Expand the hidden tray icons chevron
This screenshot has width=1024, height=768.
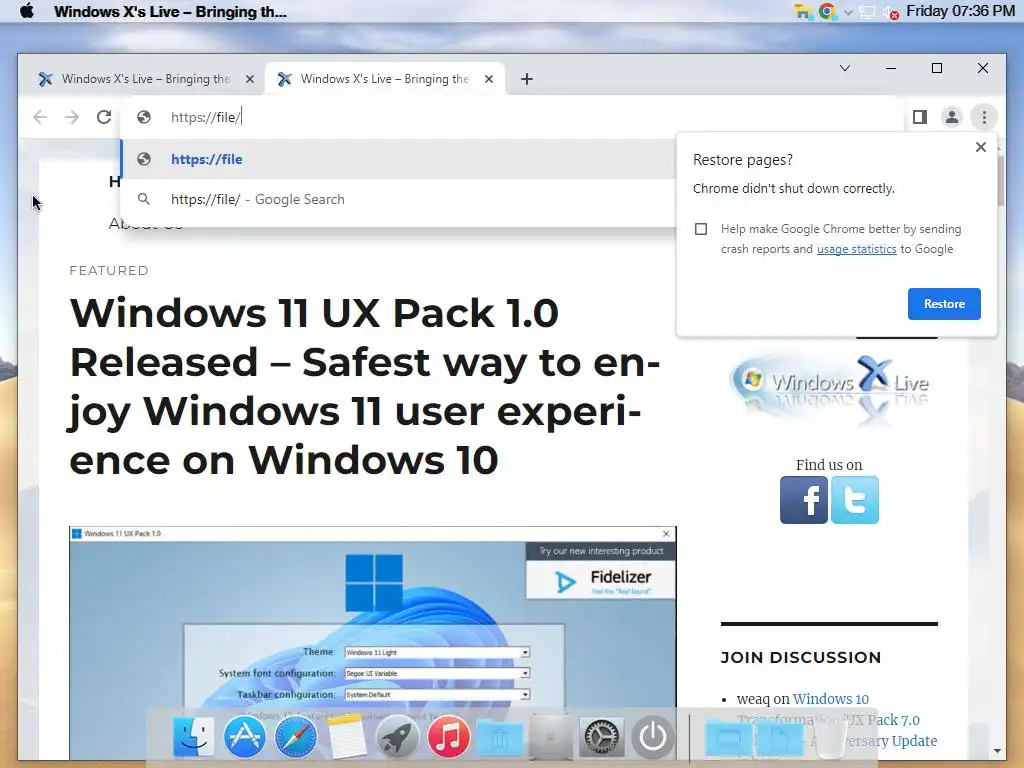(x=848, y=12)
